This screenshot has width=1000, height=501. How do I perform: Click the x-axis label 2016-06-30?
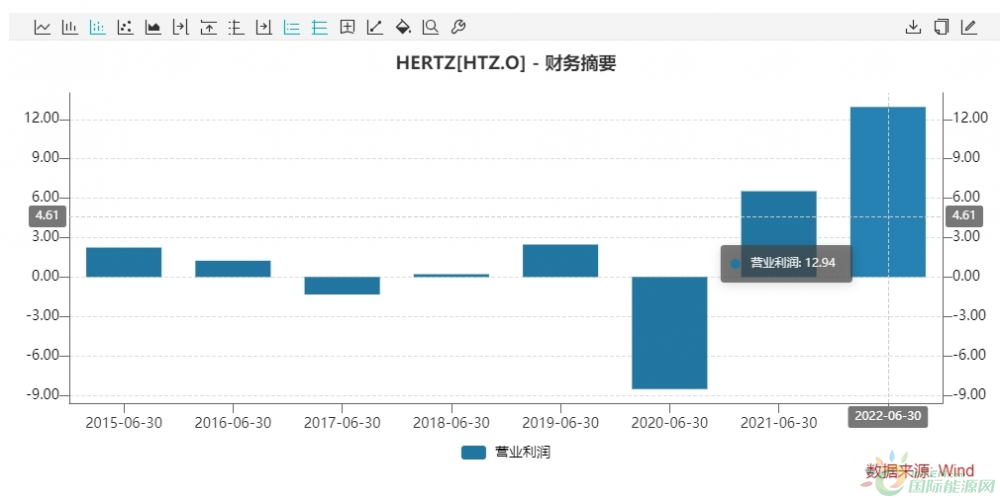click(233, 423)
